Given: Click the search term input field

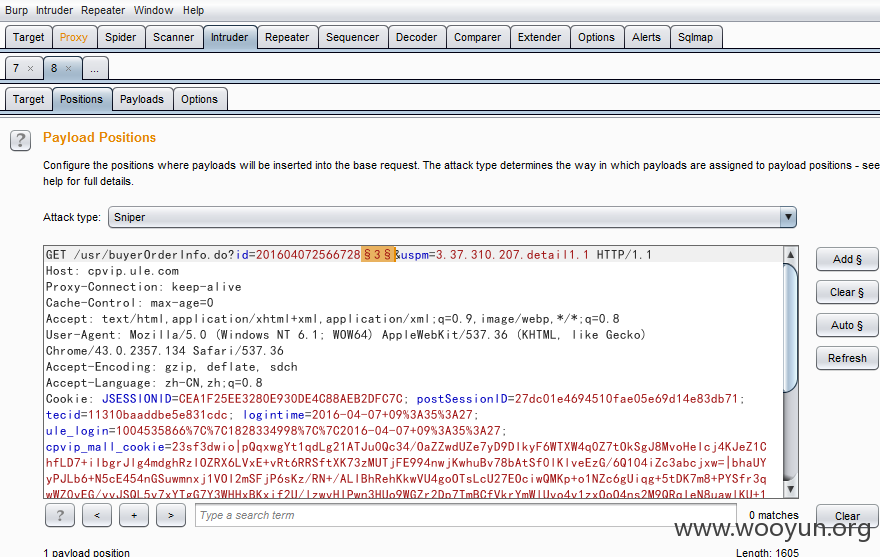Looking at the screenshot, I should (x=466, y=515).
